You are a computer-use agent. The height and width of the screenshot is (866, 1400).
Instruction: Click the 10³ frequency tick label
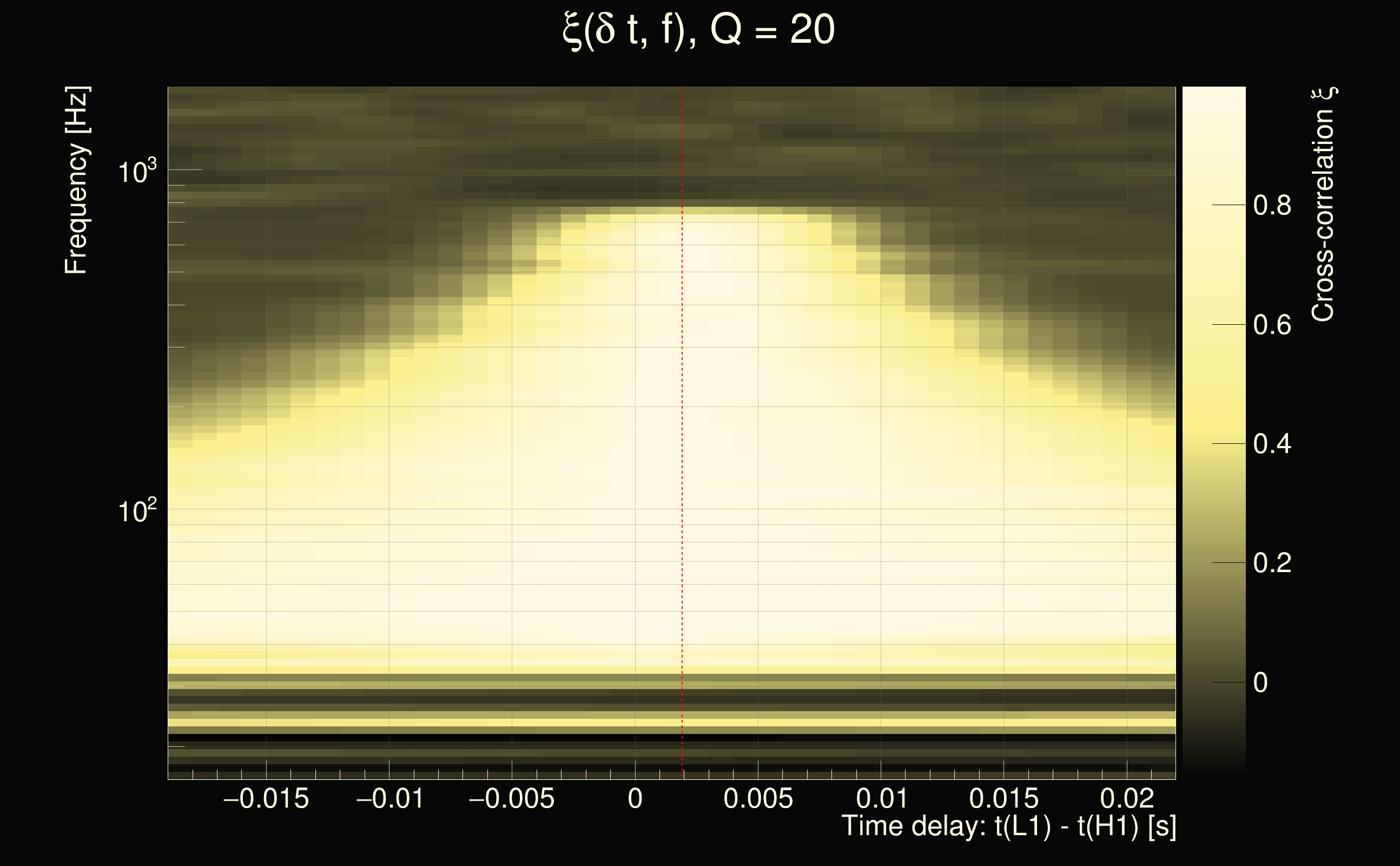(x=137, y=171)
